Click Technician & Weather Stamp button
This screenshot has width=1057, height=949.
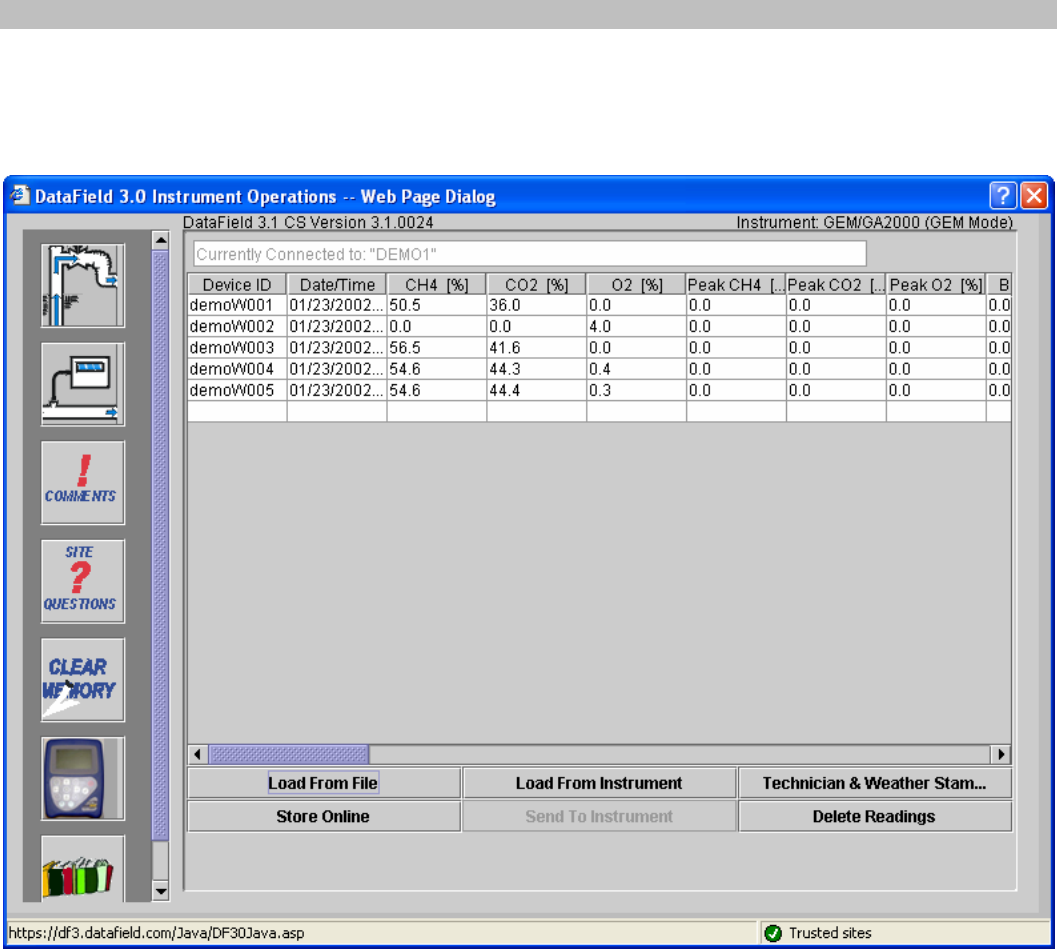[x=874, y=783]
